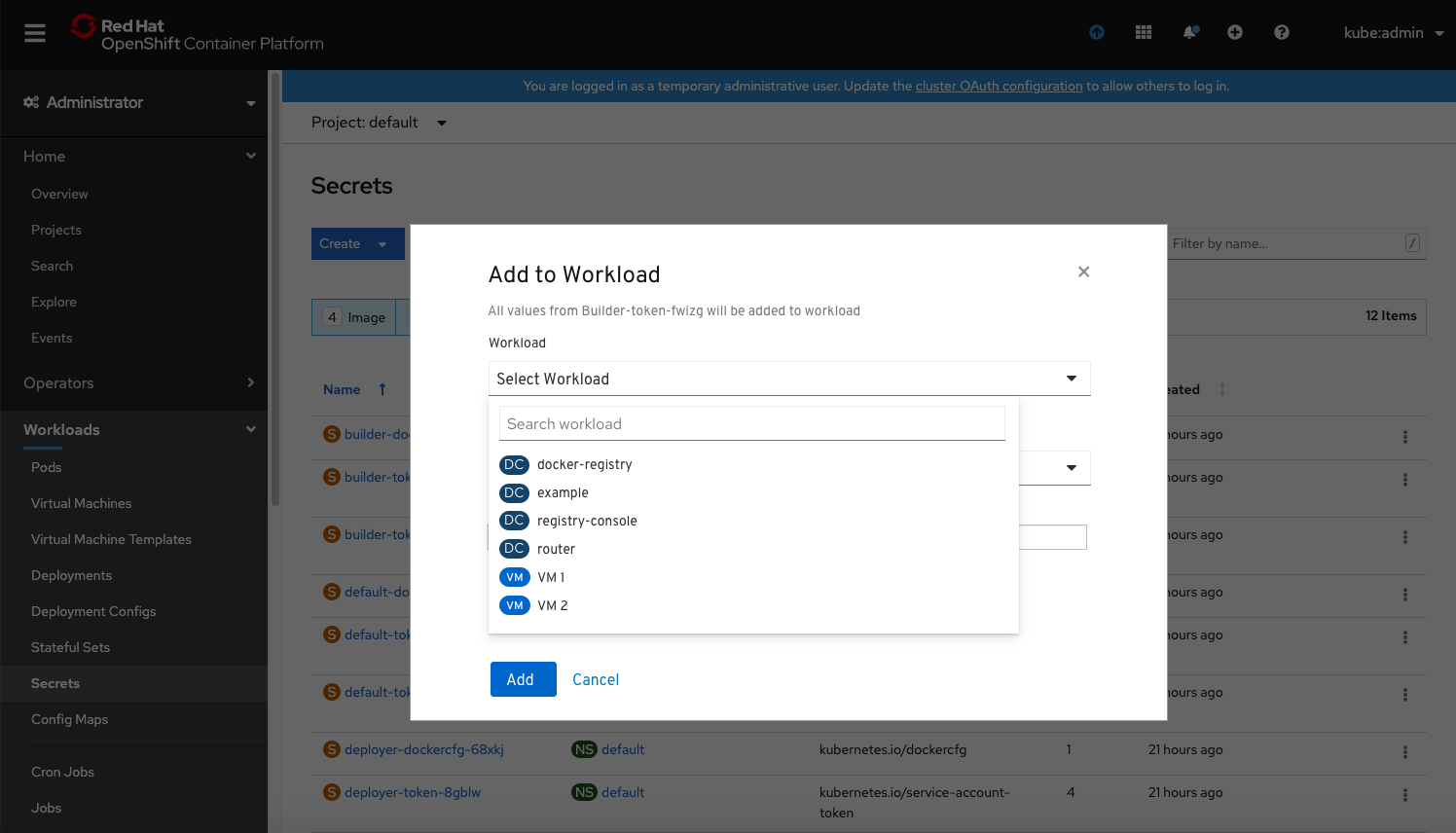Sort by Name ascending arrow
This screenshot has height=833, width=1456.
point(382,389)
